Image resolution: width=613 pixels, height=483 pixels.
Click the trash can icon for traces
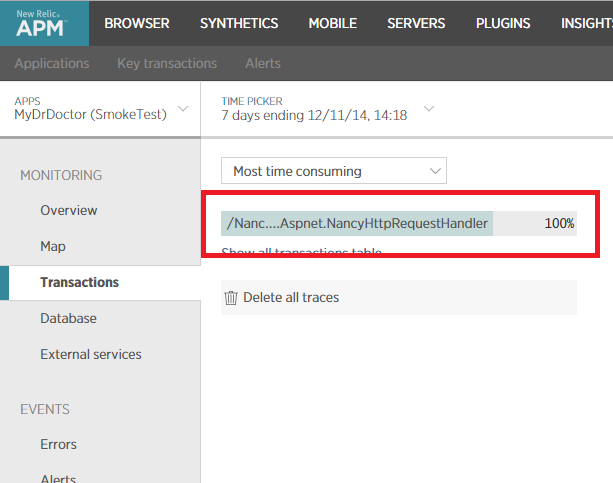pyautogui.click(x=231, y=298)
